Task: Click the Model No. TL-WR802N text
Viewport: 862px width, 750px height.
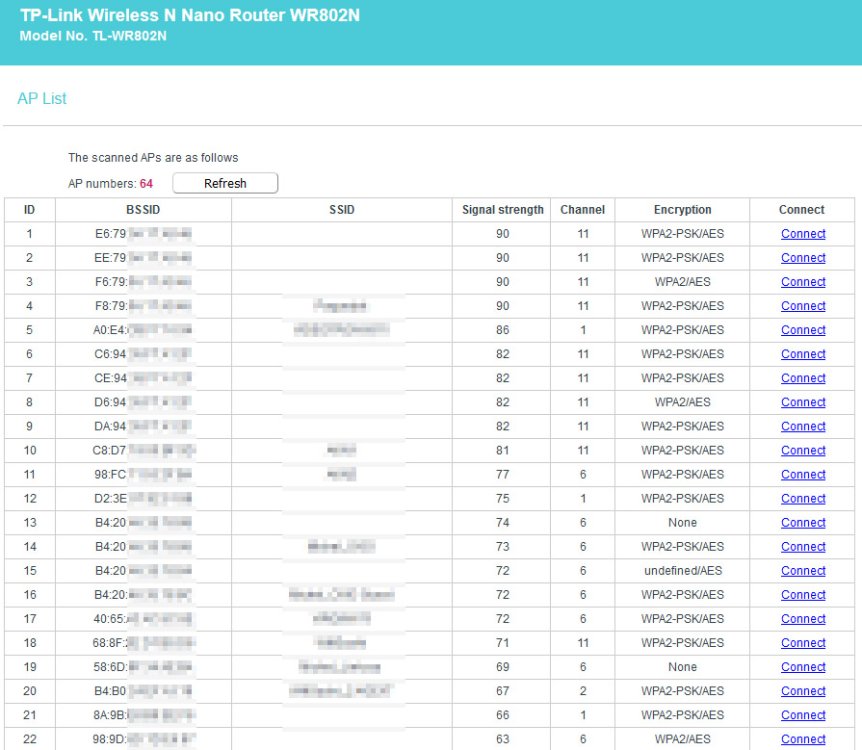Action: [93, 36]
